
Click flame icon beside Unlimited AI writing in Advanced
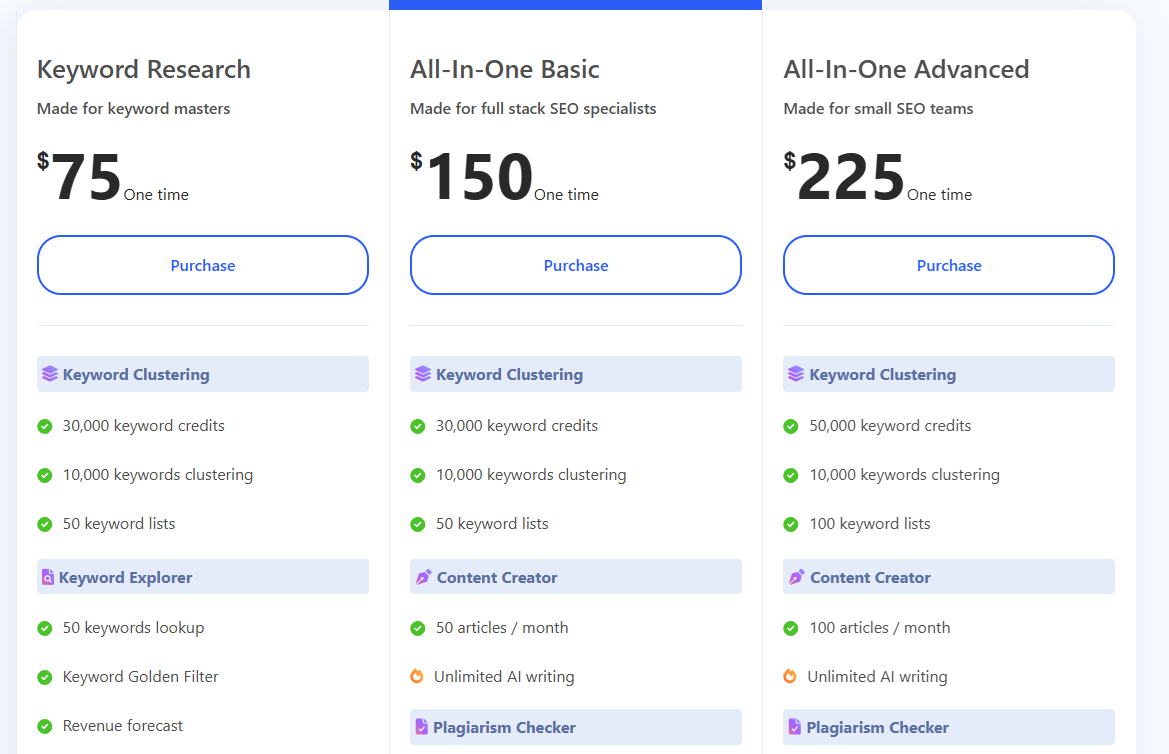pyautogui.click(x=790, y=676)
